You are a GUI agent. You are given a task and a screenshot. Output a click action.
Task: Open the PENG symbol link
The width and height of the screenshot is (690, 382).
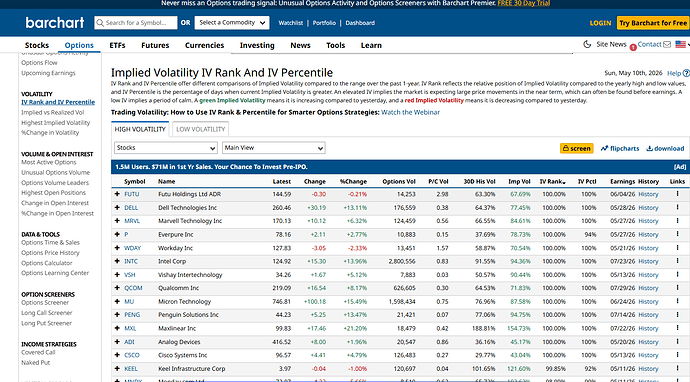(x=132, y=315)
